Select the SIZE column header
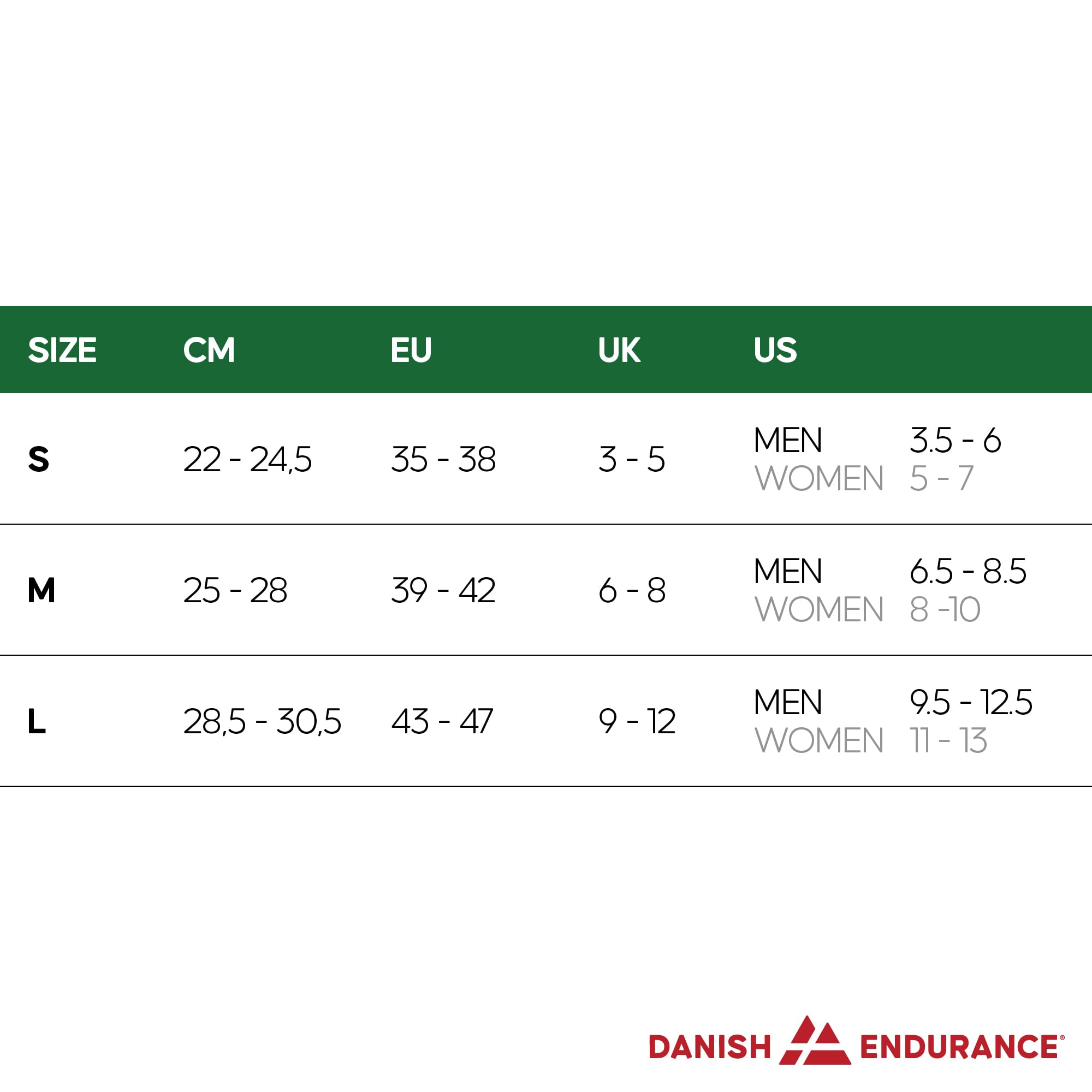Viewport: 1092px width, 1092px height. 62,350
